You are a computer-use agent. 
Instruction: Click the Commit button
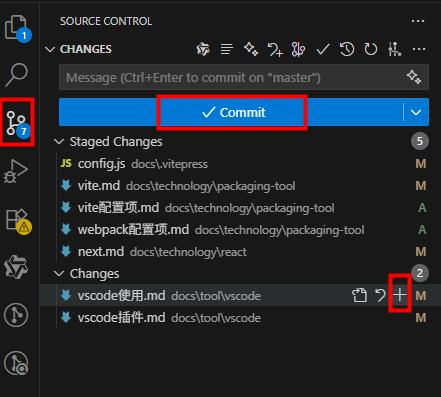(231, 112)
